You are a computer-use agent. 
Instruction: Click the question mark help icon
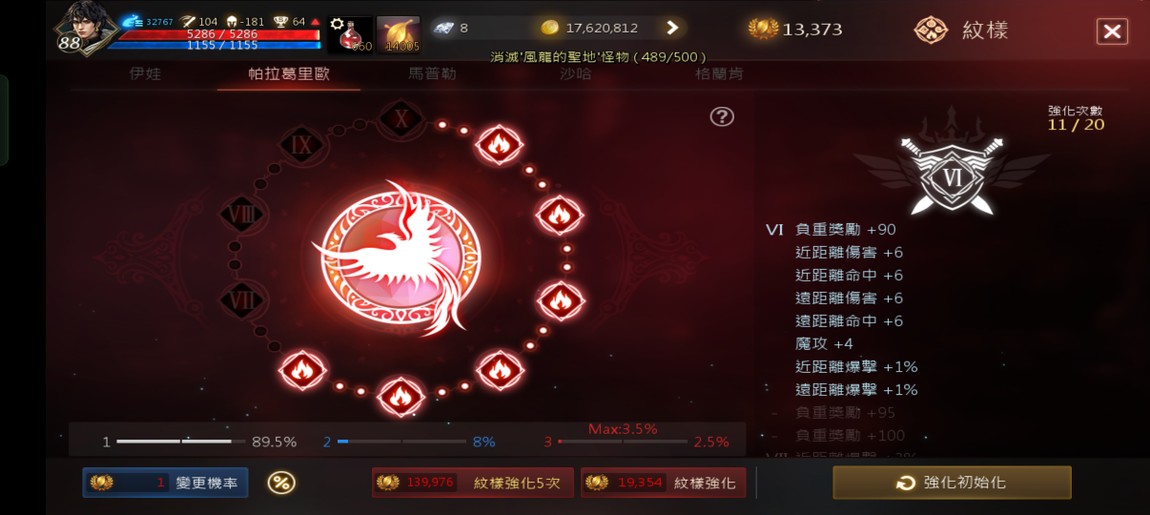(x=722, y=117)
